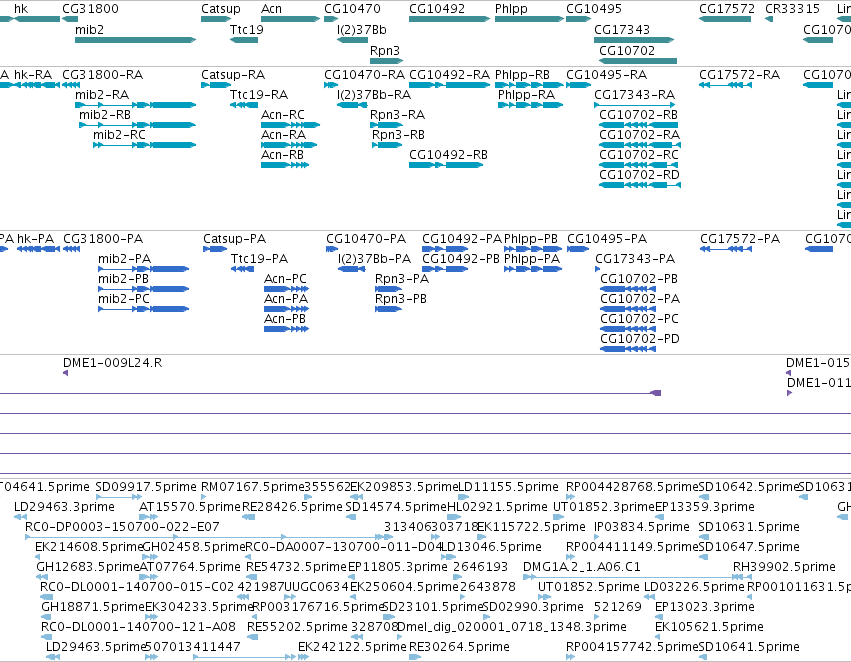Select the CR33315 gene label

pyautogui.click(x=792, y=9)
